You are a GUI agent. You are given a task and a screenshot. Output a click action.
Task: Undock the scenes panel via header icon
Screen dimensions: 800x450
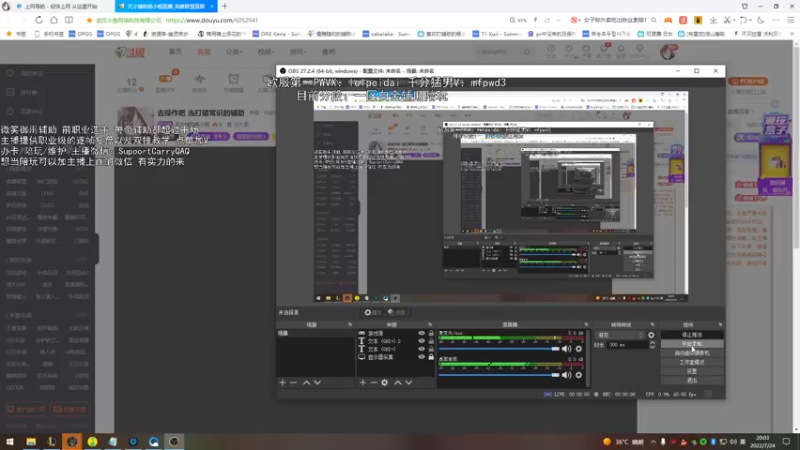(x=350, y=324)
